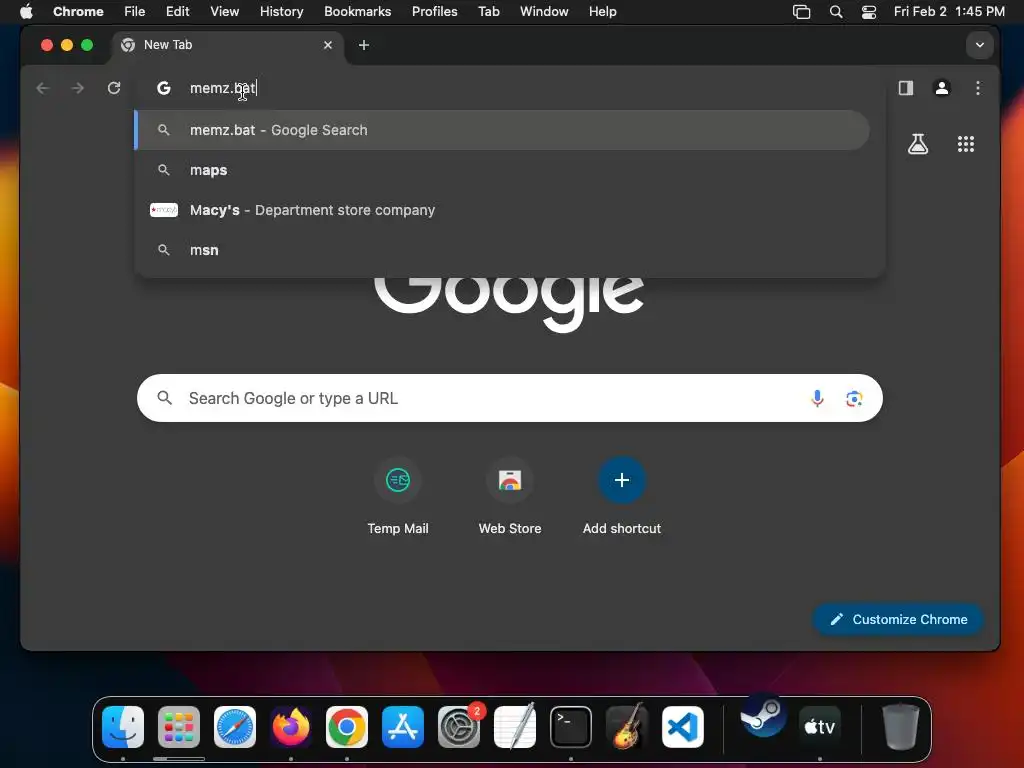The height and width of the screenshot is (768, 1024).
Task: Open Visual Studio Code from the Dock
Action: tap(683, 726)
